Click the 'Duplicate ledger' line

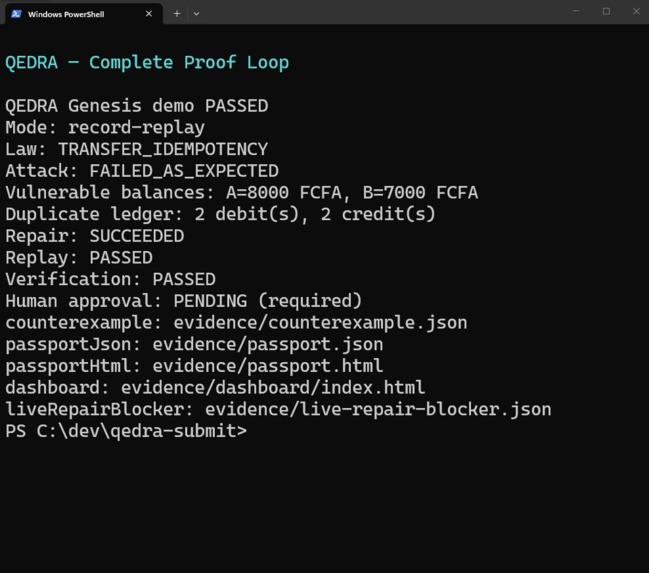(x=220, y=214)
